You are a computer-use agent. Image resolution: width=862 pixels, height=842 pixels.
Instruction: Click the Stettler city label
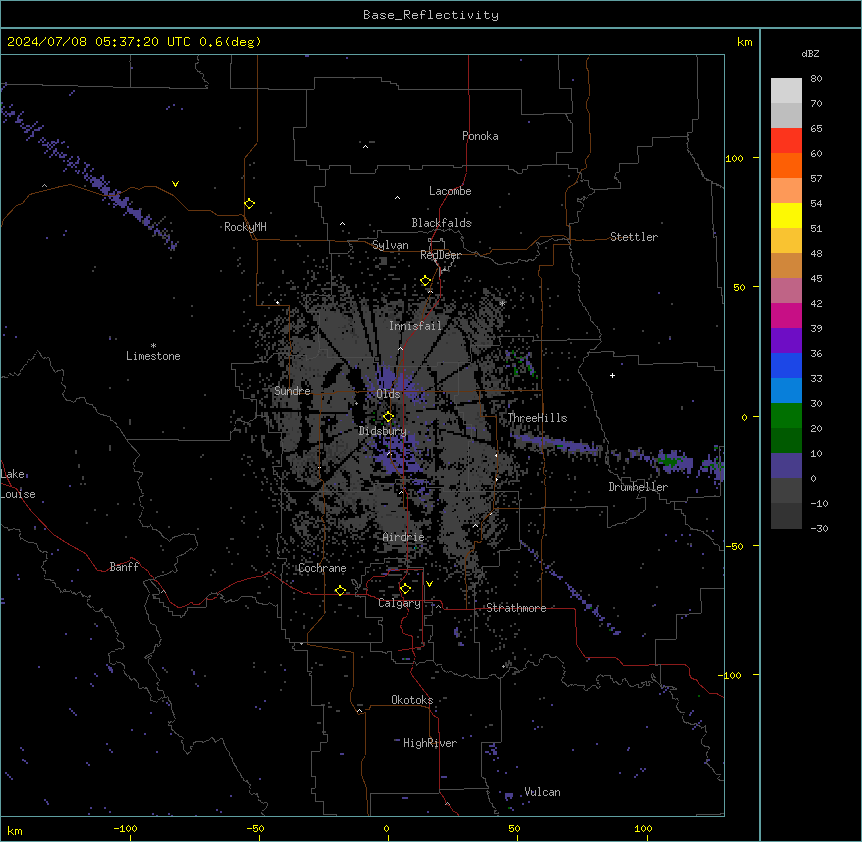(634, 237)
